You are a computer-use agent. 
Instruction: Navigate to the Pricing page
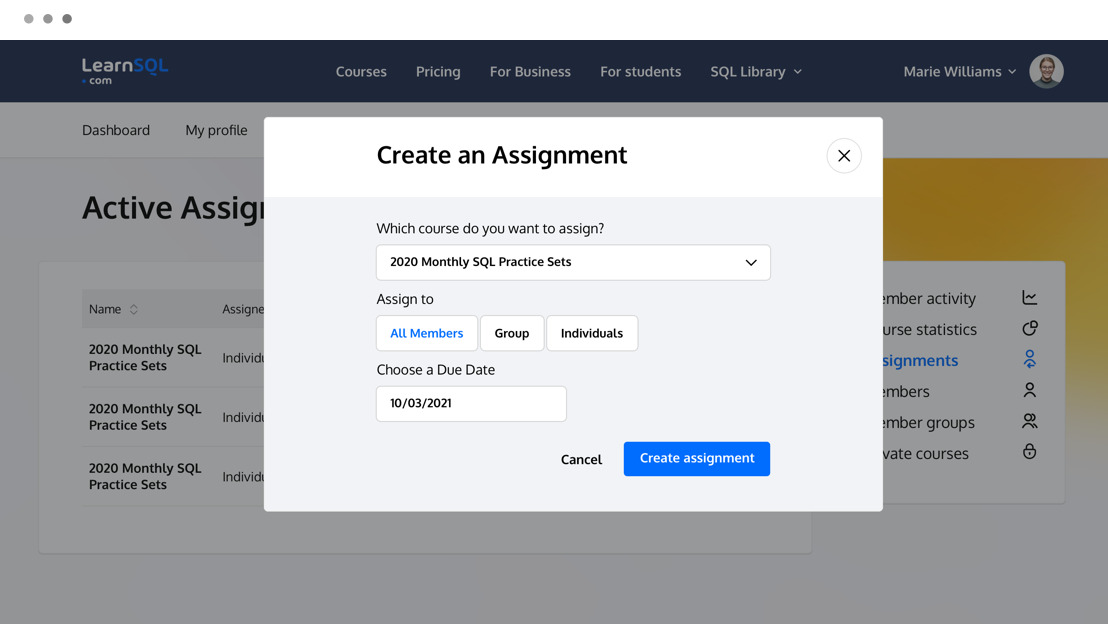click(x=437, y=71)
